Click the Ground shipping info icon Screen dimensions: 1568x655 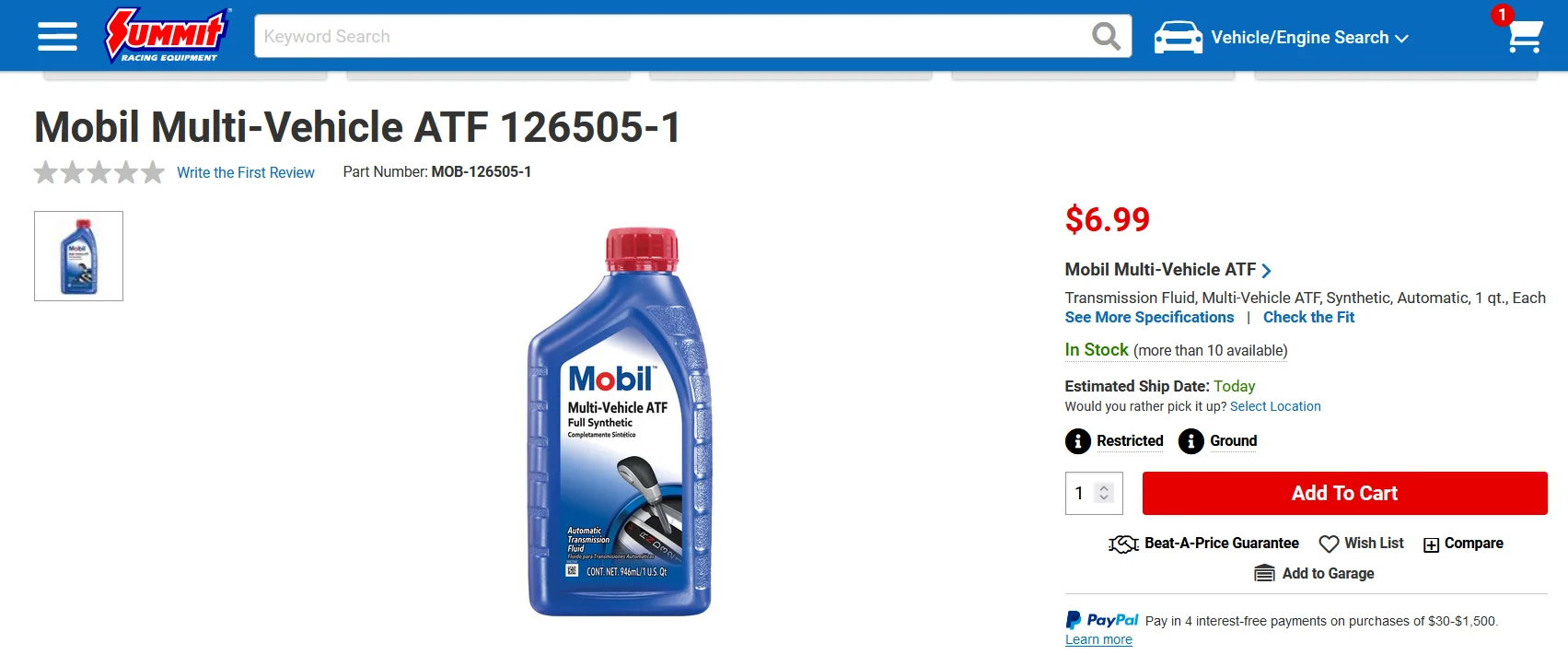1191,441
